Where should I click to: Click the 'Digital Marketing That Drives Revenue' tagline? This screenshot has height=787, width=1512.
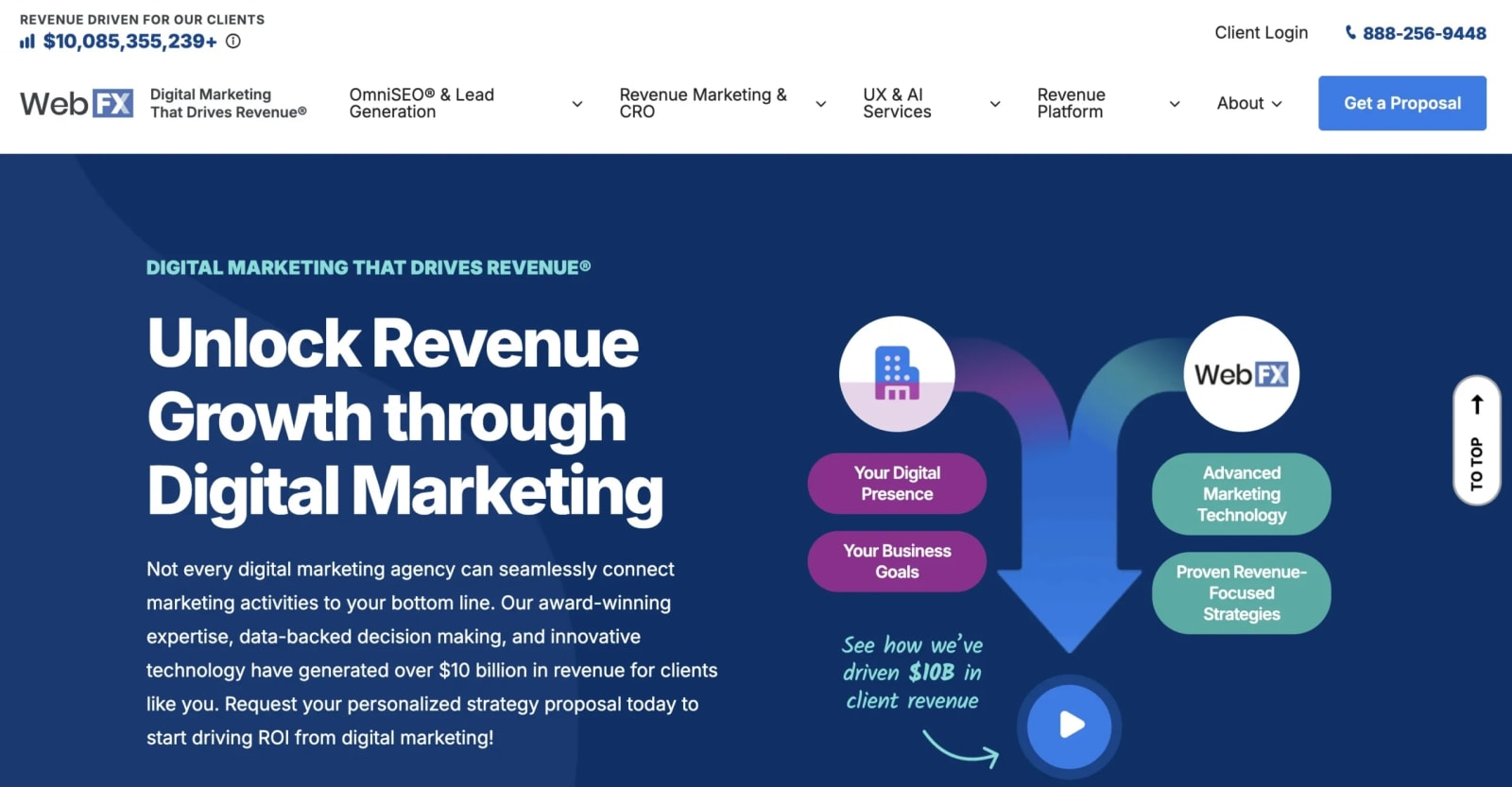[x=229, y=103]
